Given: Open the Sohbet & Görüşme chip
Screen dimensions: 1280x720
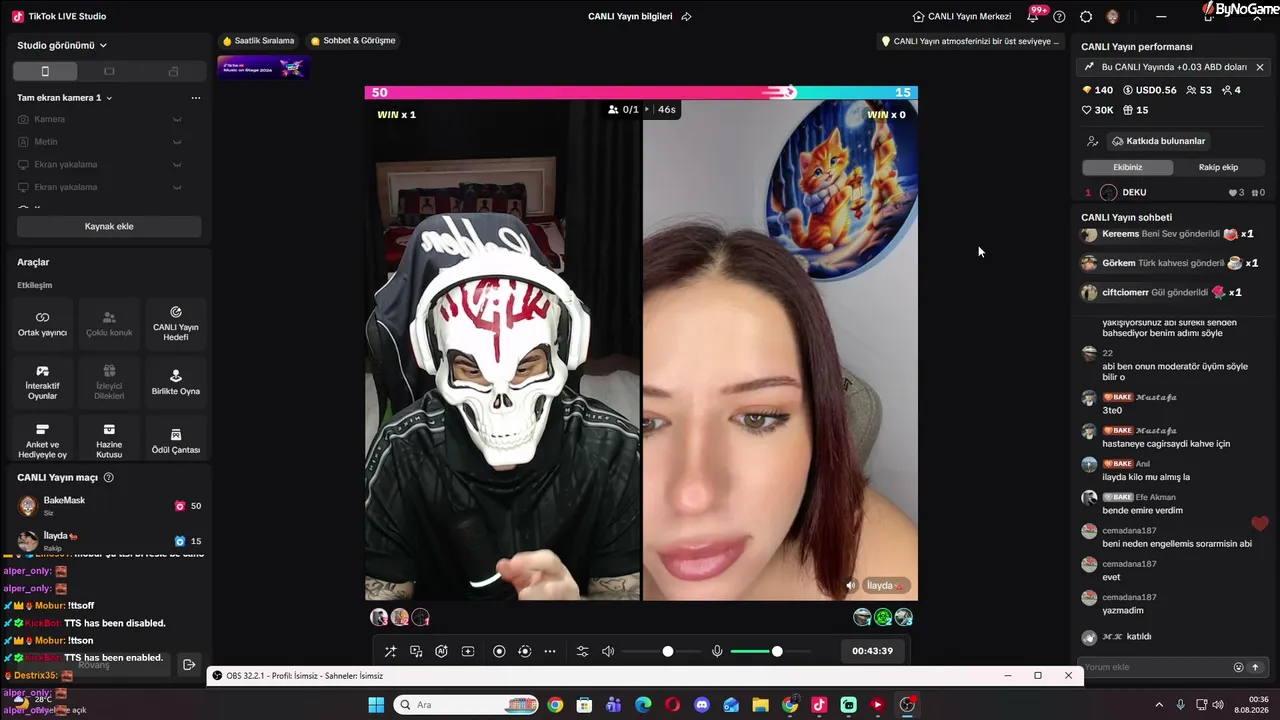Looking at the screenshot, I should [353, 41].
